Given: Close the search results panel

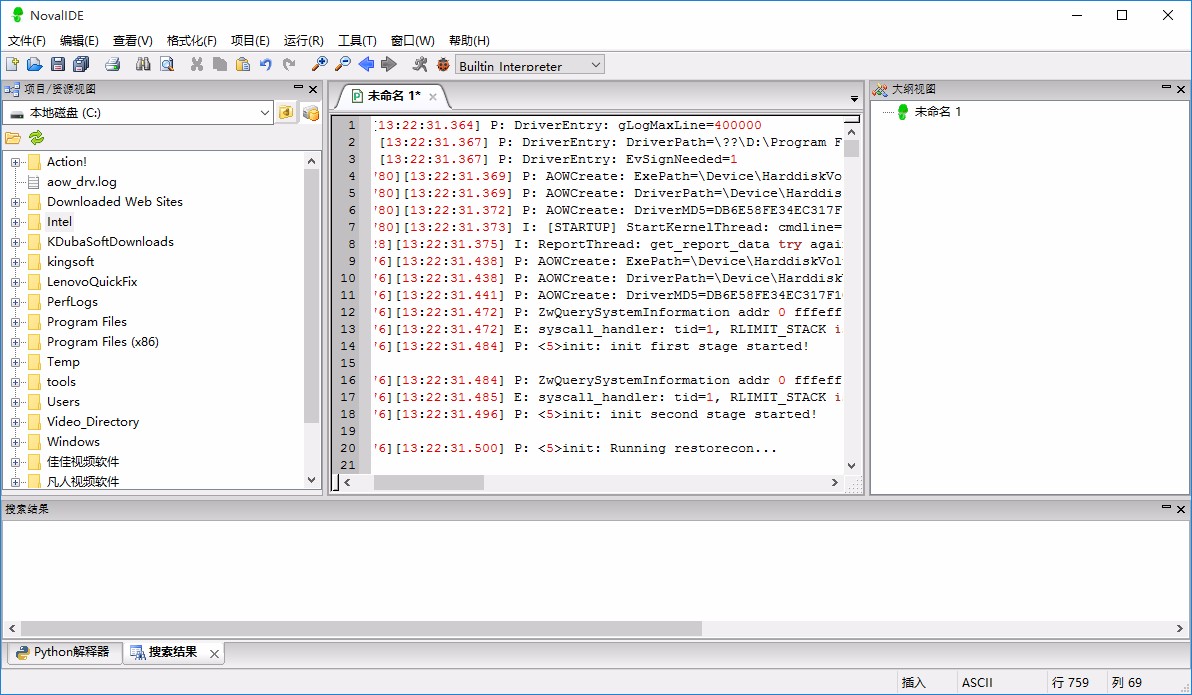Looking at the screenshot, I should coord(1181,509).
